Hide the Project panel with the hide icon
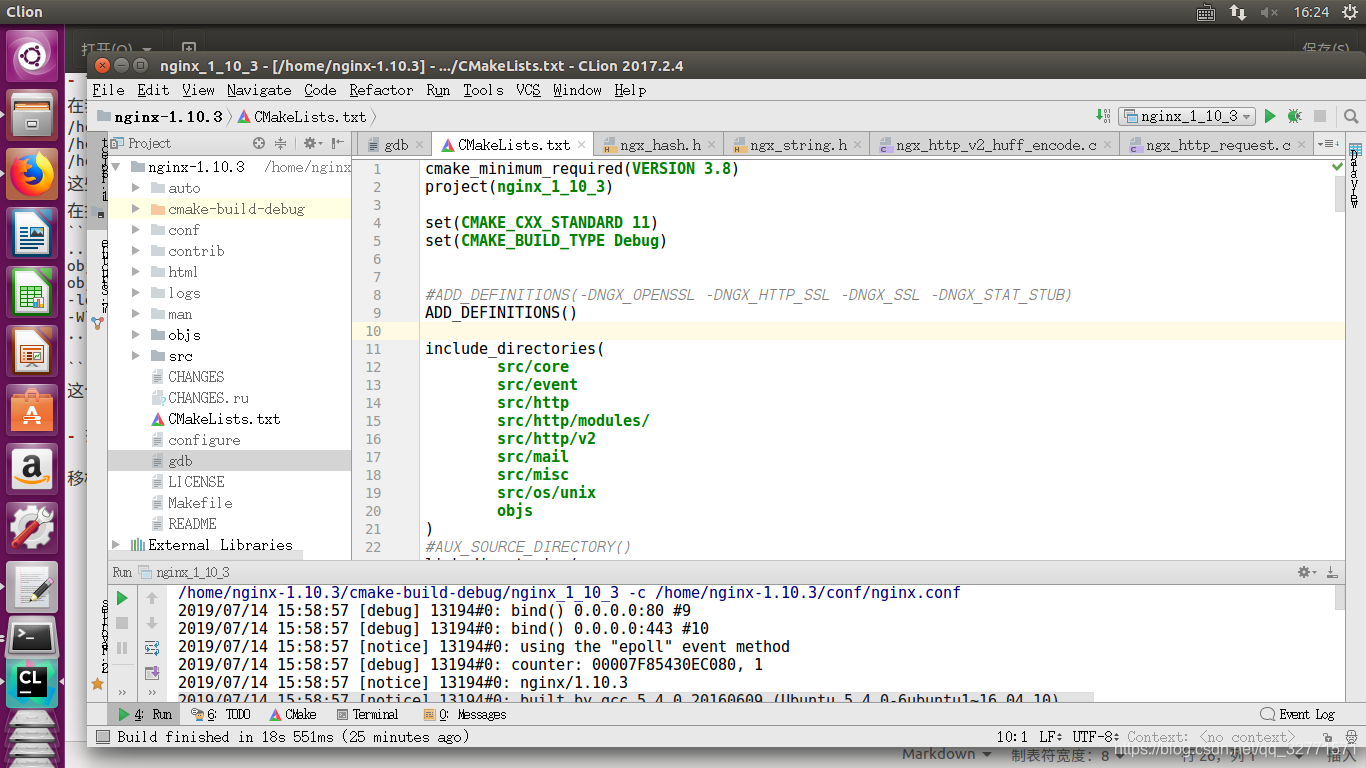Viewport: 1366px width, 768px height. 338,143
